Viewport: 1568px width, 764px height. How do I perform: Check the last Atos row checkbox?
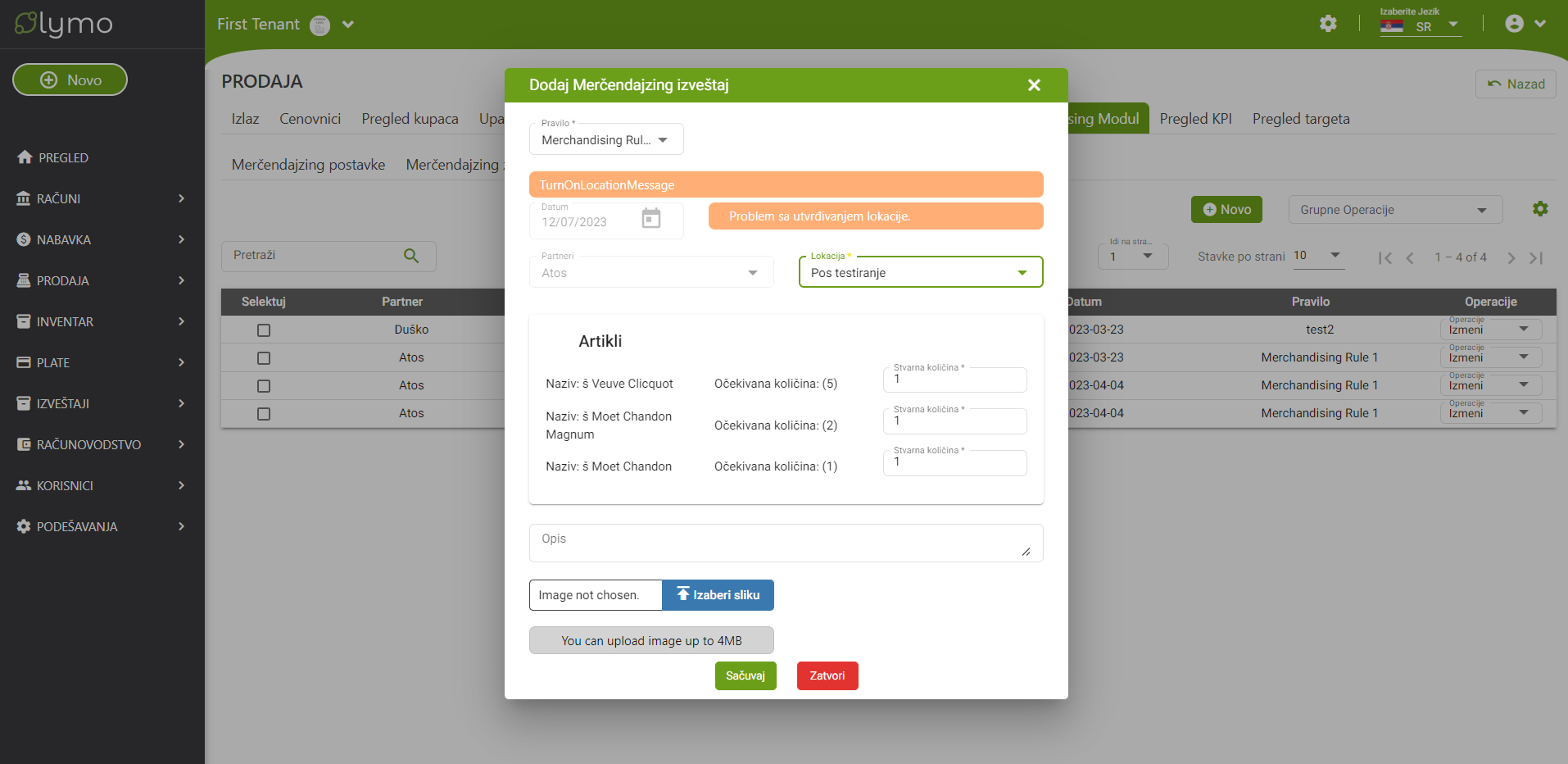pos(264,414)
